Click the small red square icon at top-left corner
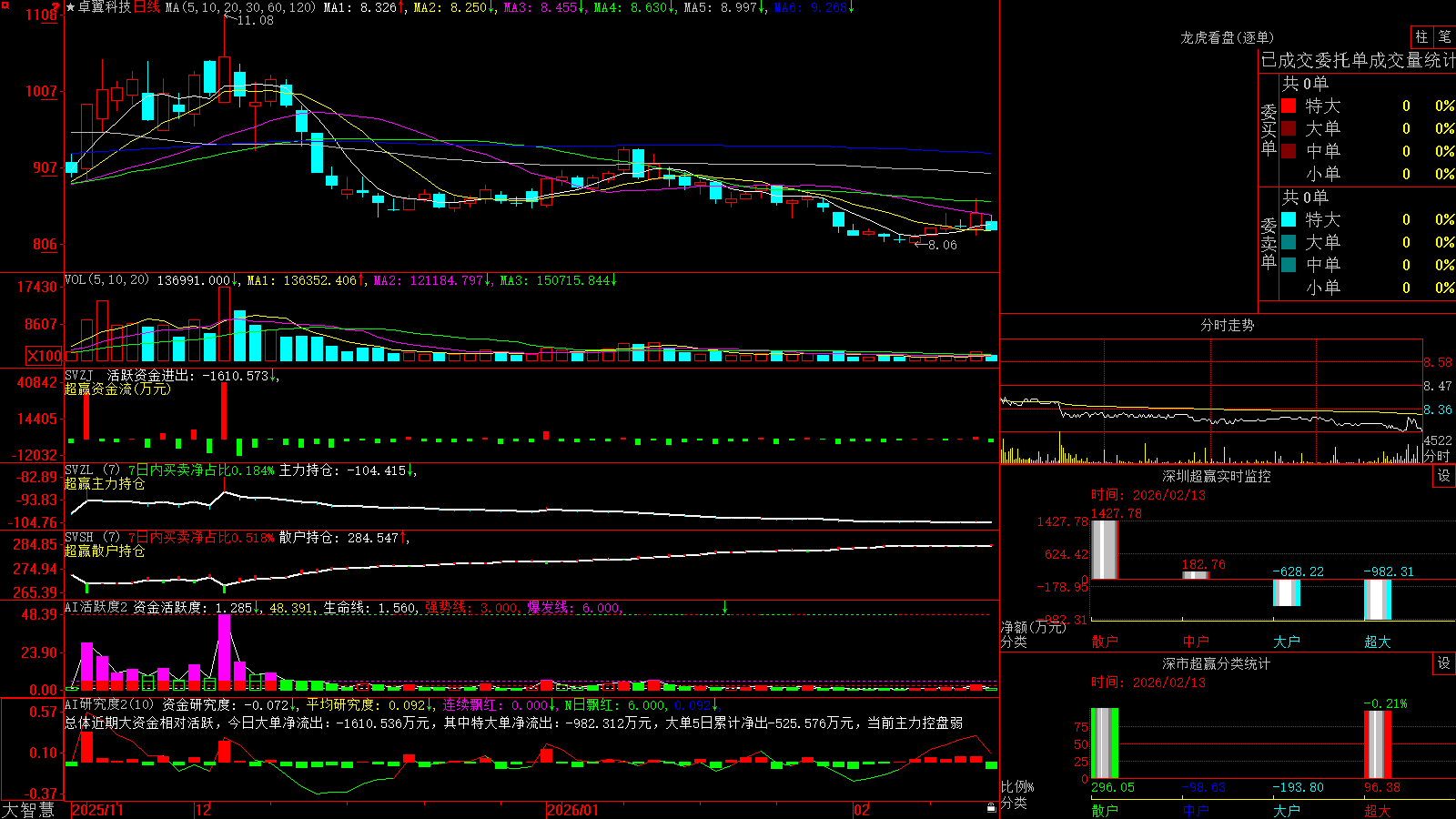 pyautogui.click(x=4, y=5)
